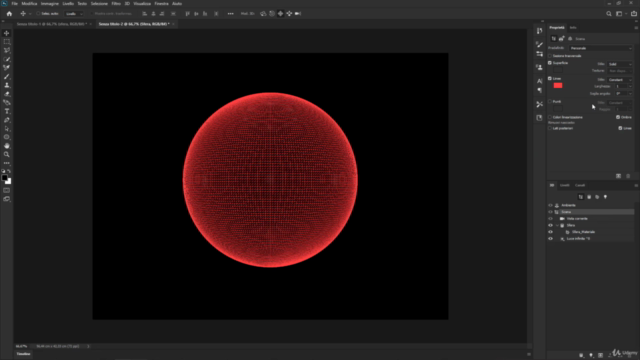The height and width of the screenshot is (360, 640).
Task: Open the Paragraph panel icon
Action: coord(540,90)
